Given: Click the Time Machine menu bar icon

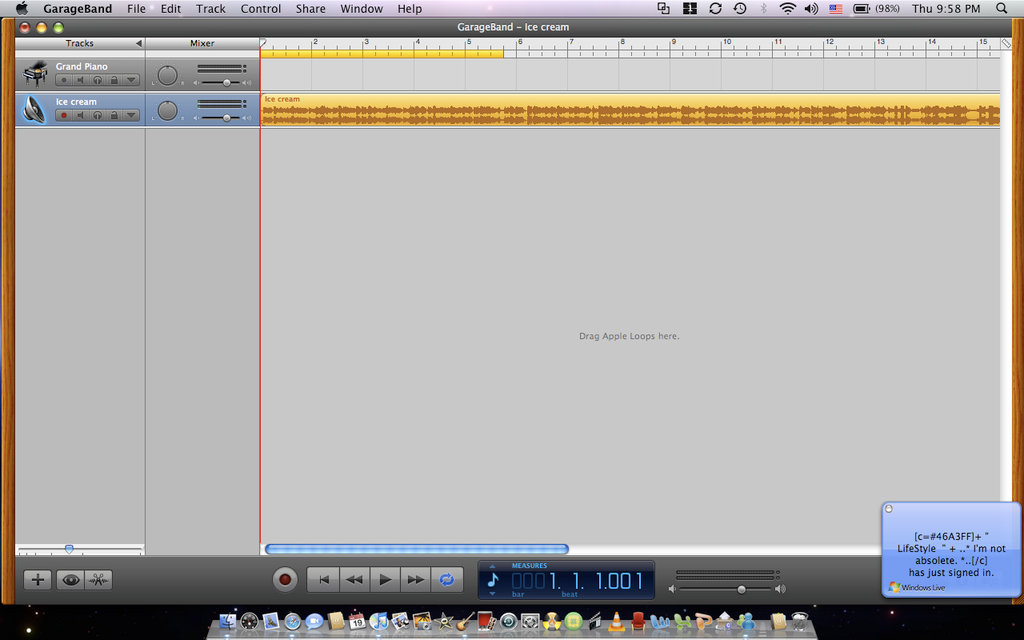Looking at the screenshot, I should tap(739, 8).
